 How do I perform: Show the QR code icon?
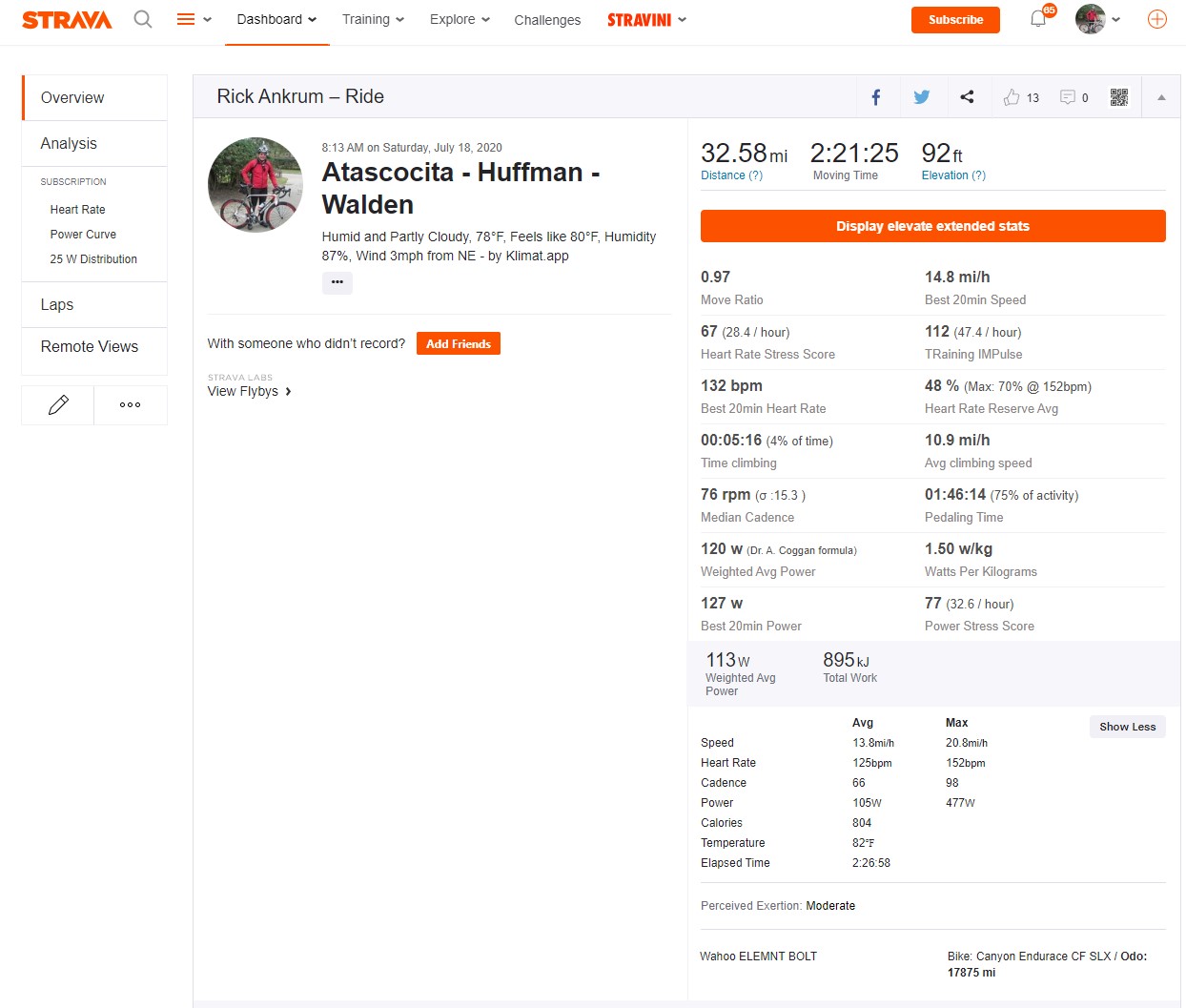[x=1119, y=96]
